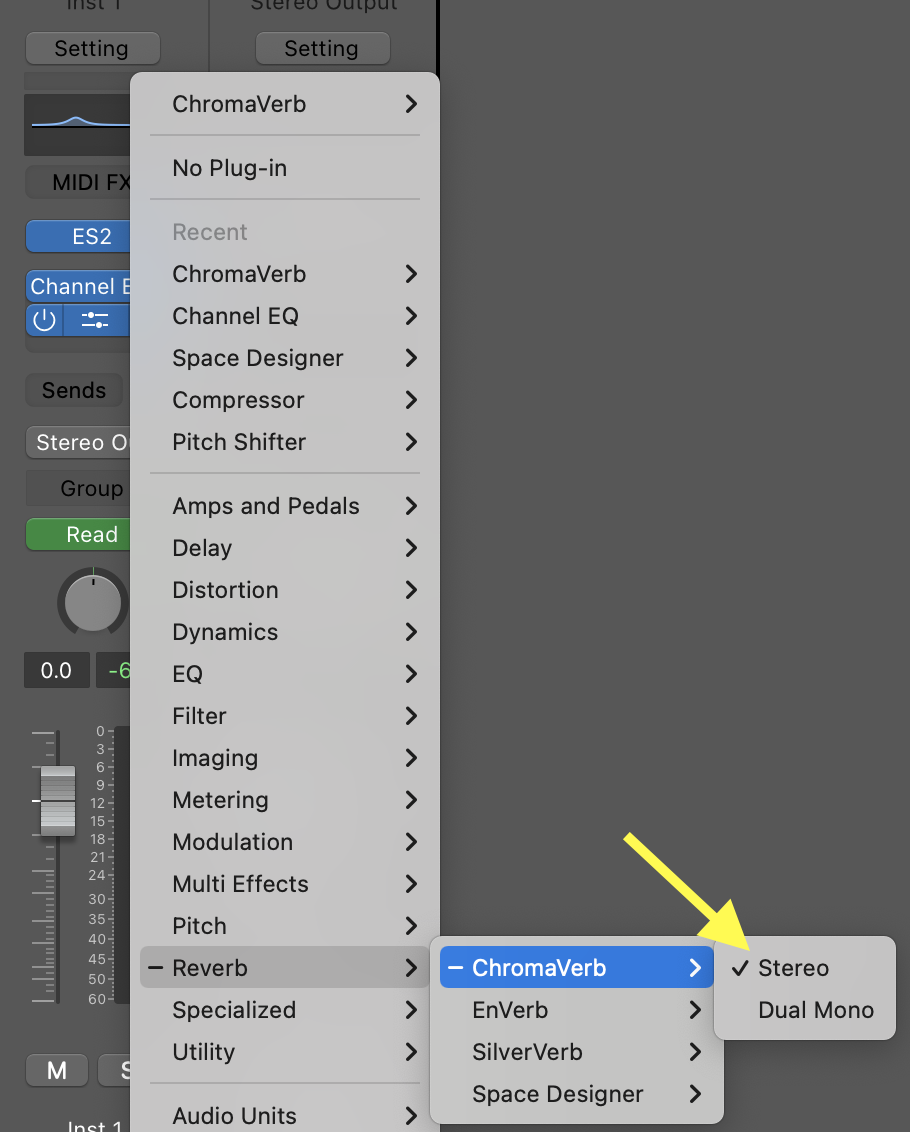
Task: Click the 0.0 volume value field
Action: coord(56,671)
